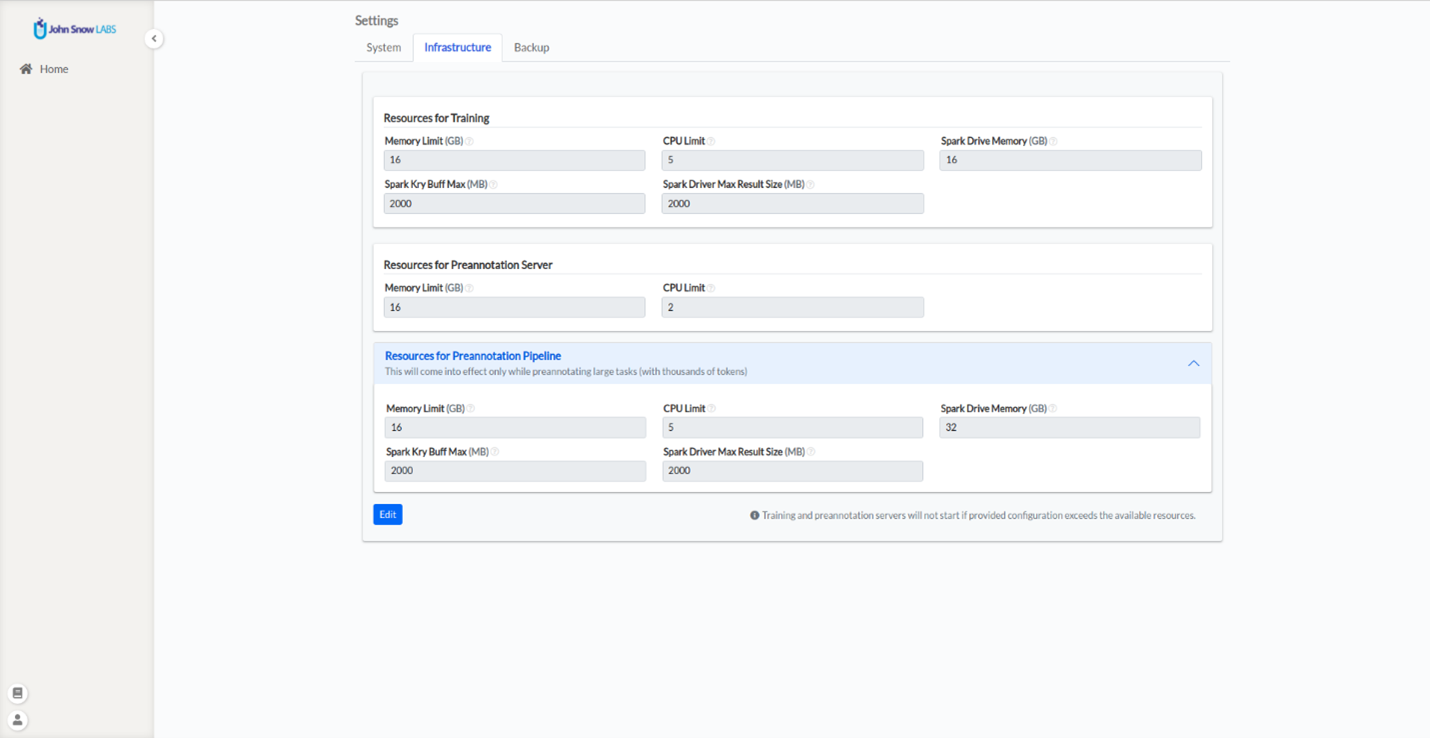Click help icon beside Training Memory Limit (GB)
Image resolution: width=1430 pixels, height=738 pixels.
click(470, 142)
